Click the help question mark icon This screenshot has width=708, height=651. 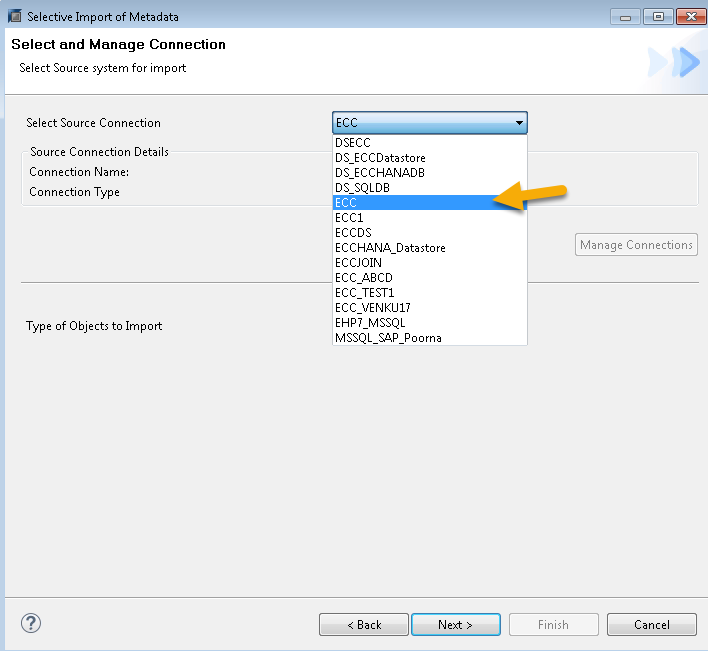coord(31,623)
